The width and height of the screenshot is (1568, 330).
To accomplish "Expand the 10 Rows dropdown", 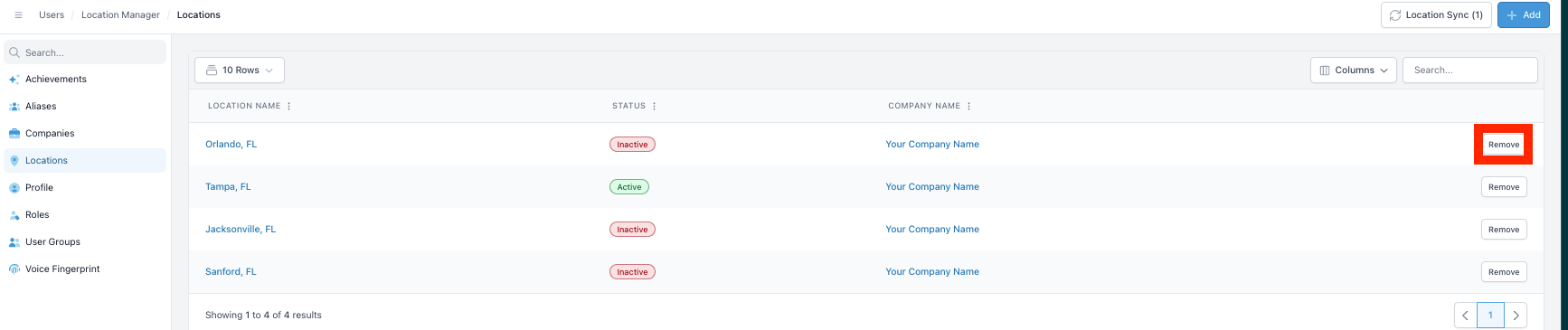I will coord(240,71).
